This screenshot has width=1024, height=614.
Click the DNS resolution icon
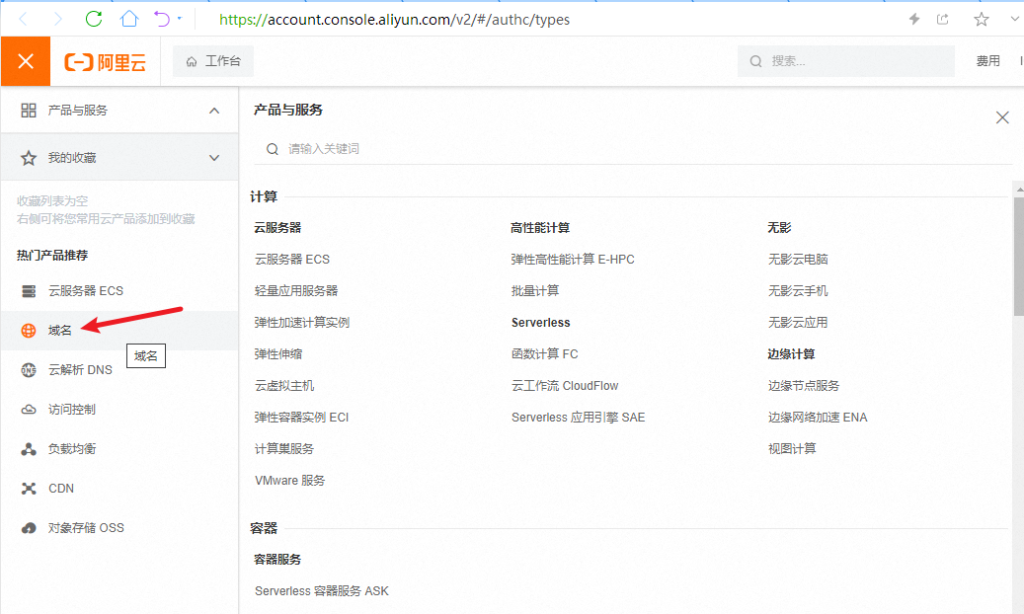(29, 370)
